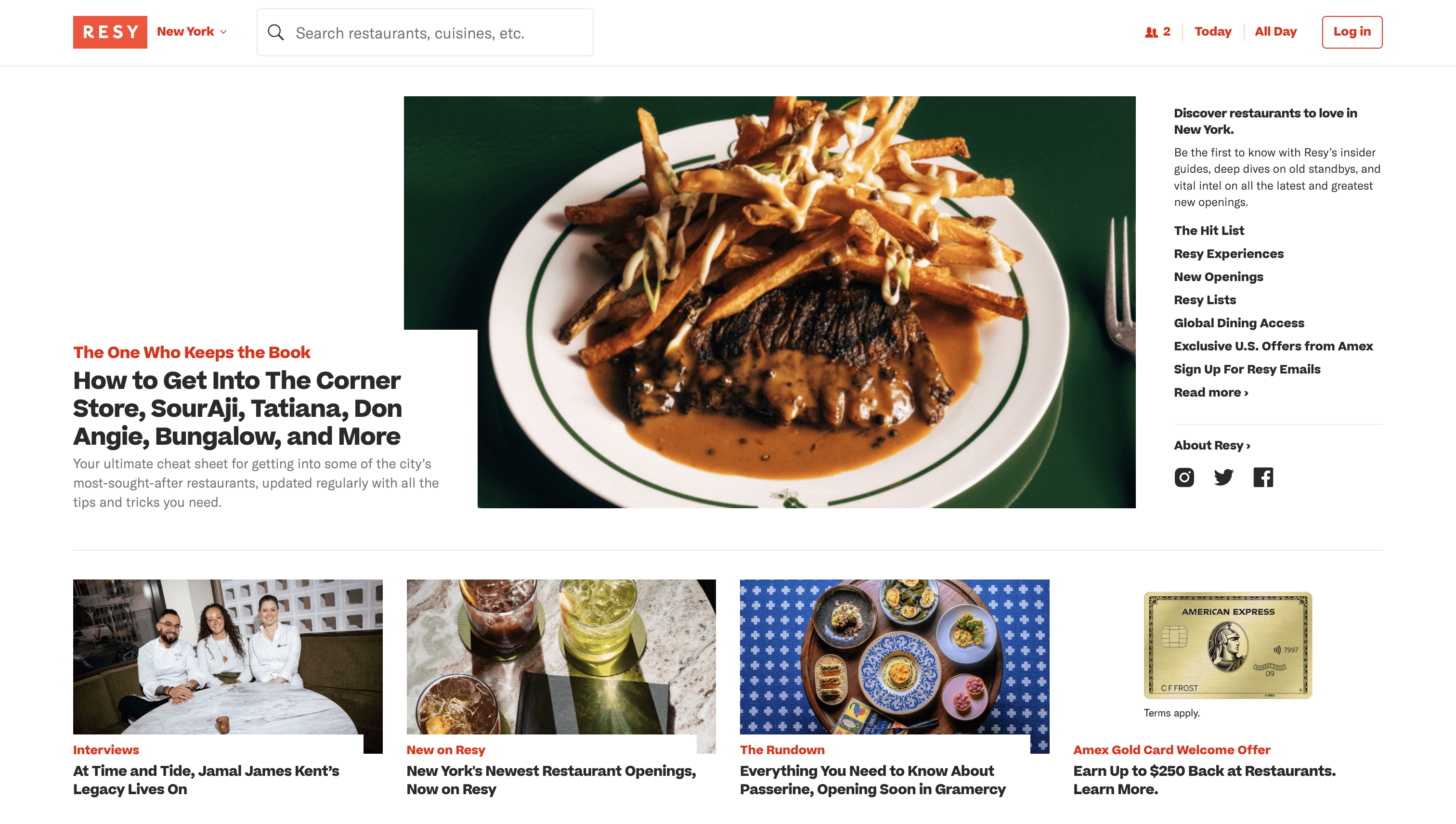Open the Today date picker
This screenshot has width=1456, height=824.
[1212, 32]
